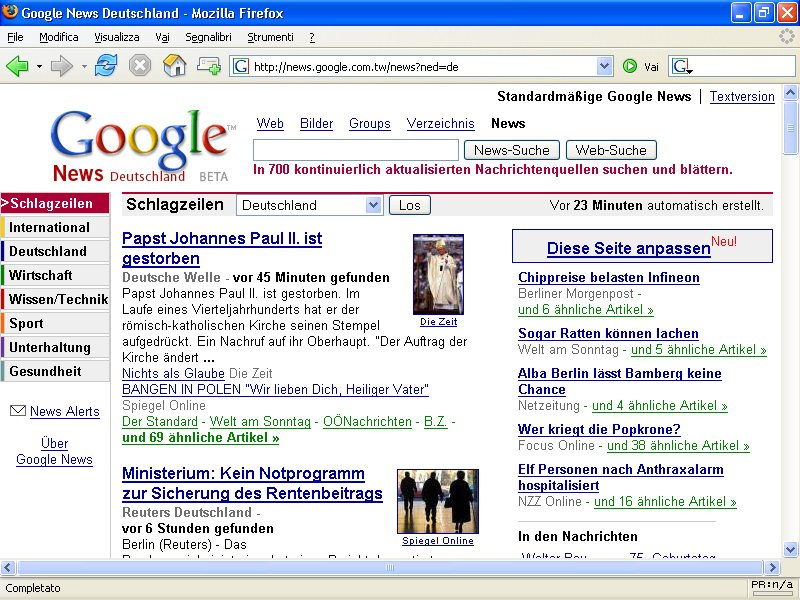Open Ministerium: Kein Notprogramm headline
This screenshot has width=800, height=600.
(252, 483)
